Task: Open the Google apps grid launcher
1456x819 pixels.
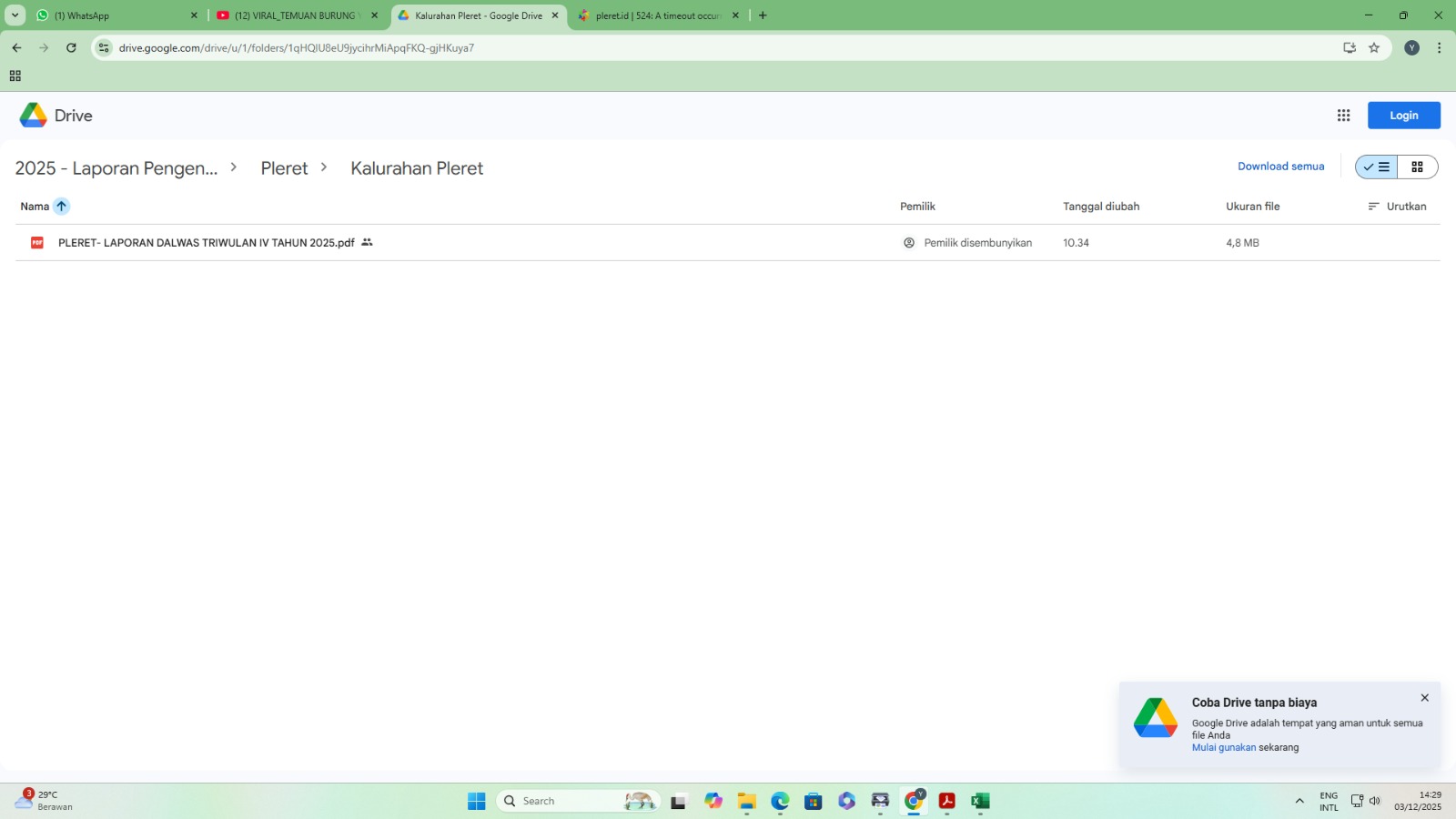Action: tap(1343, 116)
